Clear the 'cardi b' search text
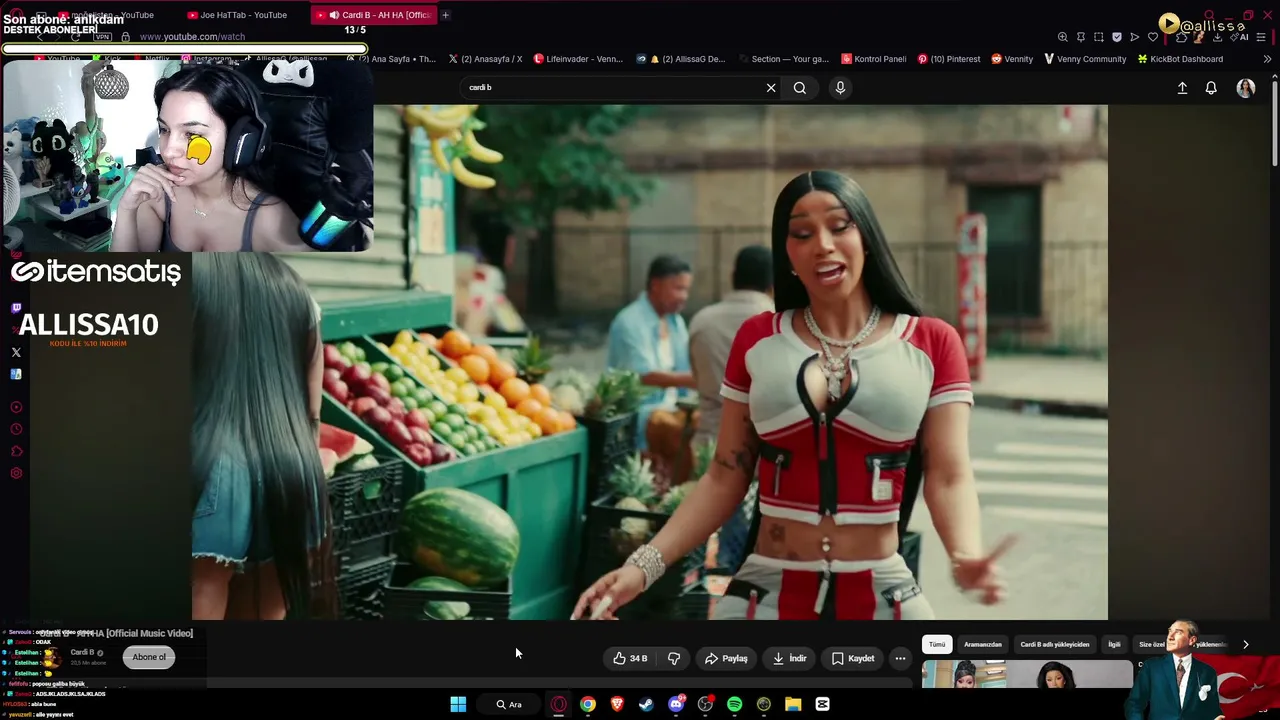 click(771, 88)
